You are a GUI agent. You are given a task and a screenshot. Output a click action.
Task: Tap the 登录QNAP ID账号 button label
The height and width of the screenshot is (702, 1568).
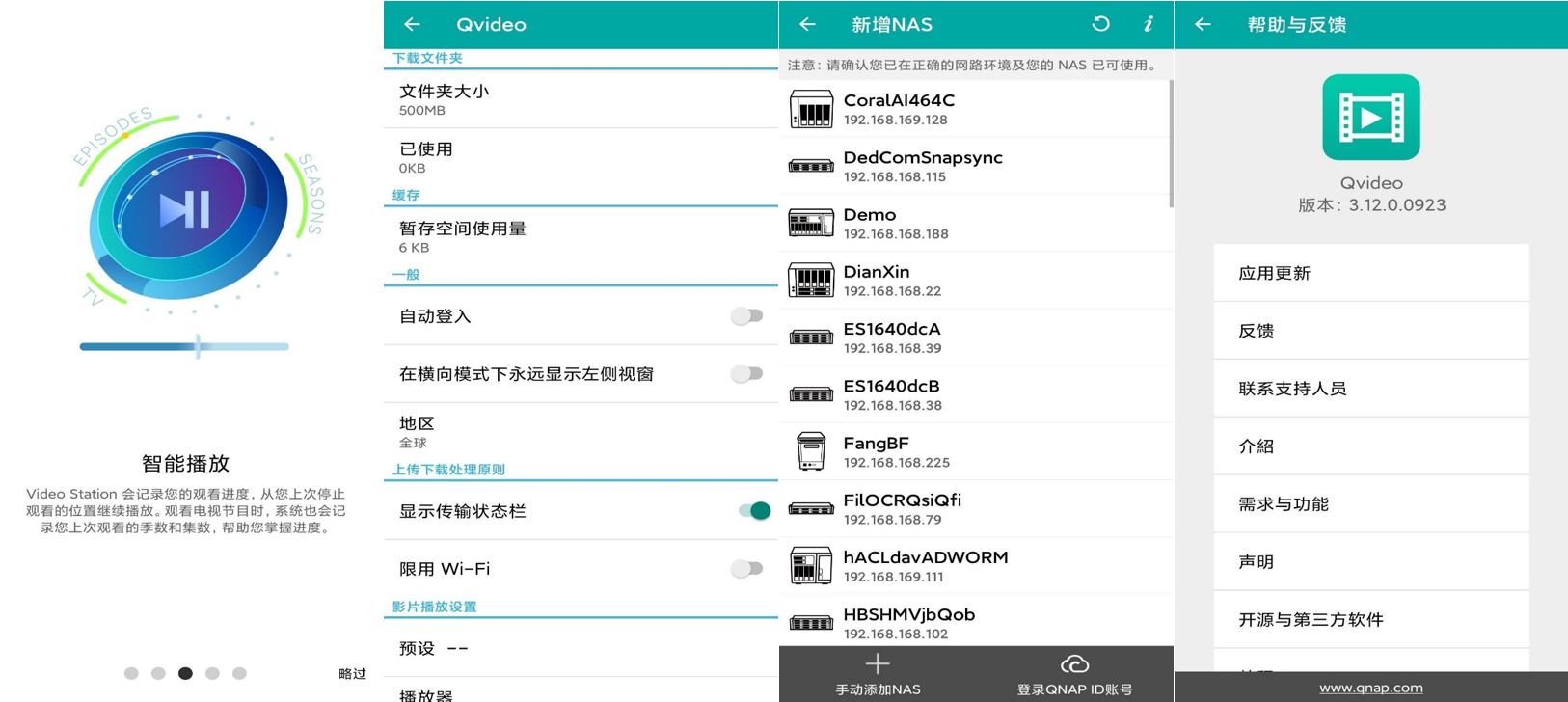click(x=1074, y=689)
